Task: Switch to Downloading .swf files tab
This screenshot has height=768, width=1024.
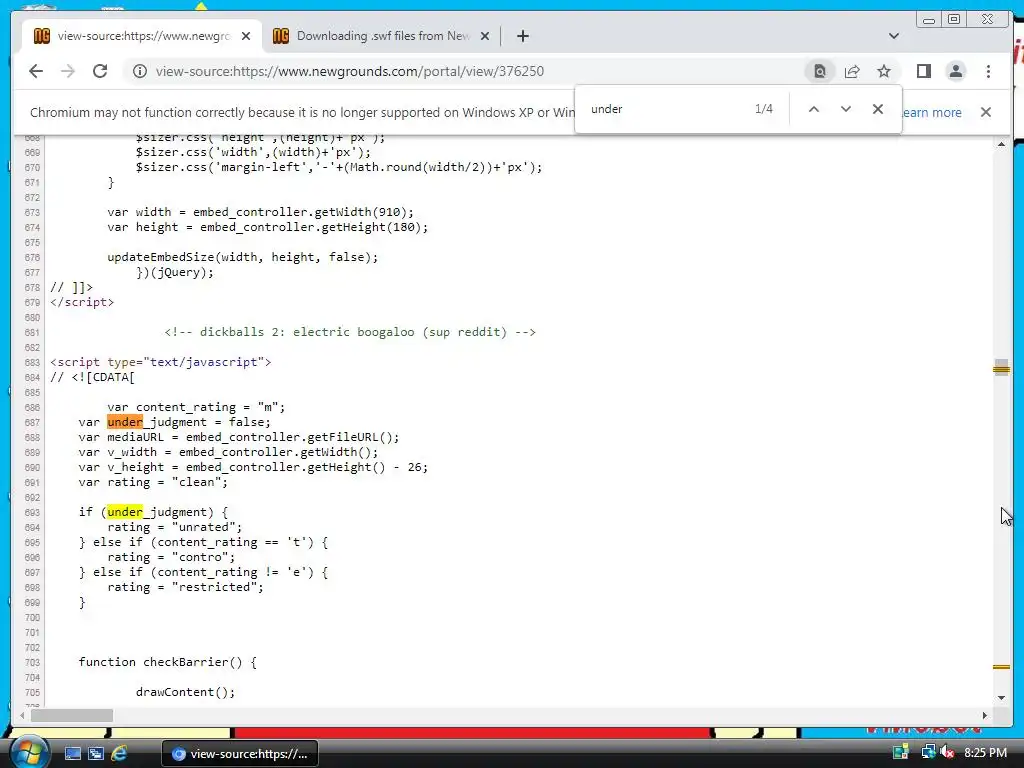Action: pyautogui.click(x=382, y=36)
